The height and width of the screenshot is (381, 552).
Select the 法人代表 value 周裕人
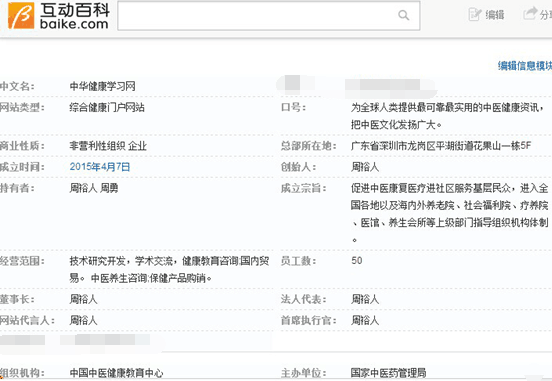365,299
